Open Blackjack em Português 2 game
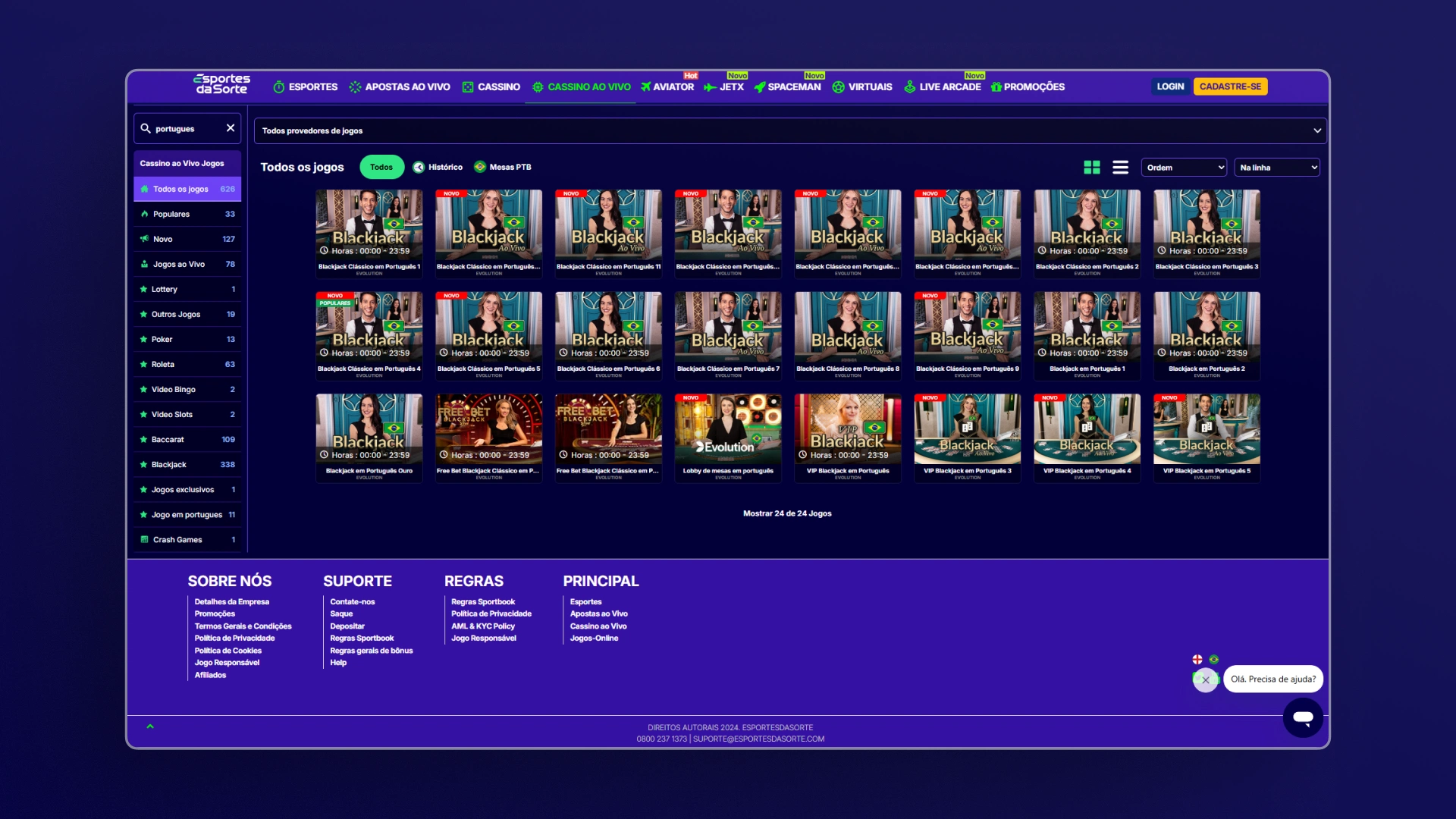The image size is (1456, 819). [x=1207, y=336]
